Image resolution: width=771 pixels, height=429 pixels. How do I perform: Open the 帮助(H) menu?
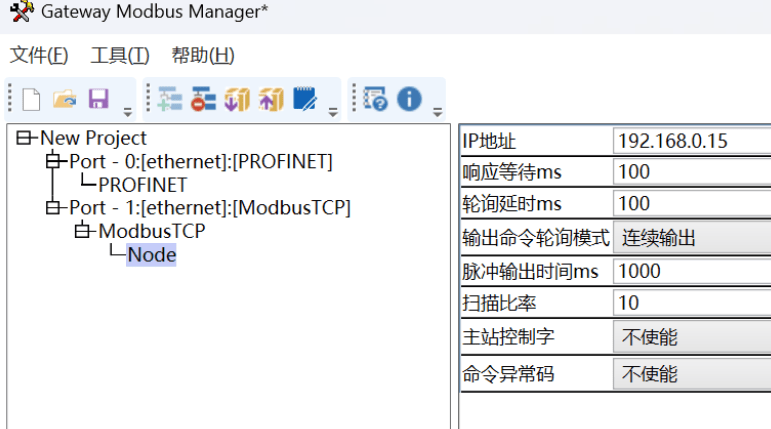203,55
